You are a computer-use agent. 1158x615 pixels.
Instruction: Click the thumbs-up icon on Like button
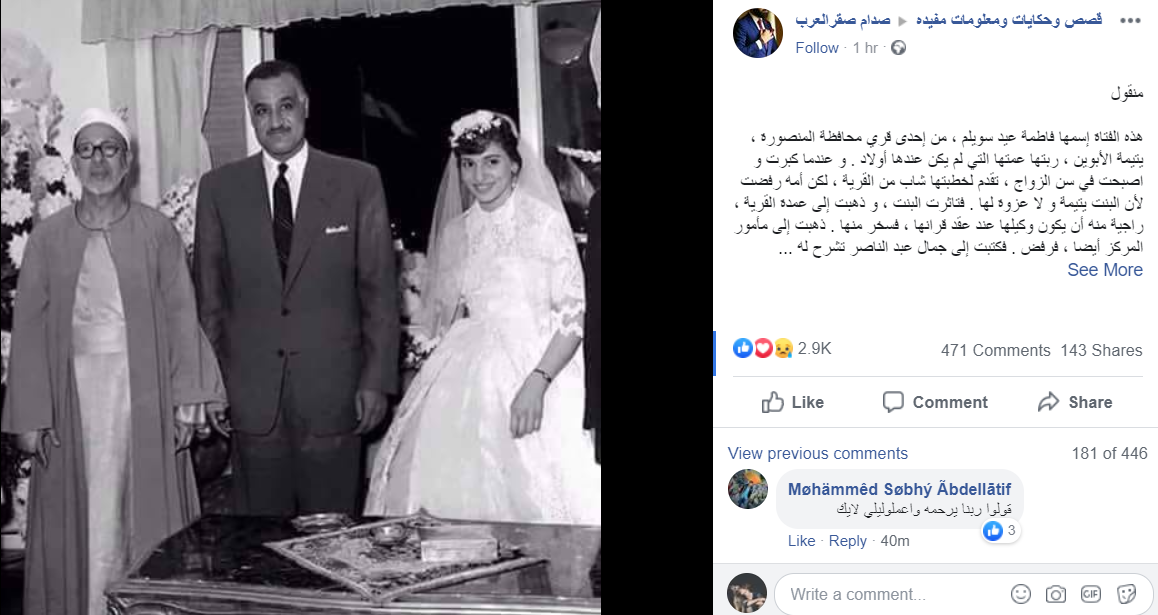point(772,402)
